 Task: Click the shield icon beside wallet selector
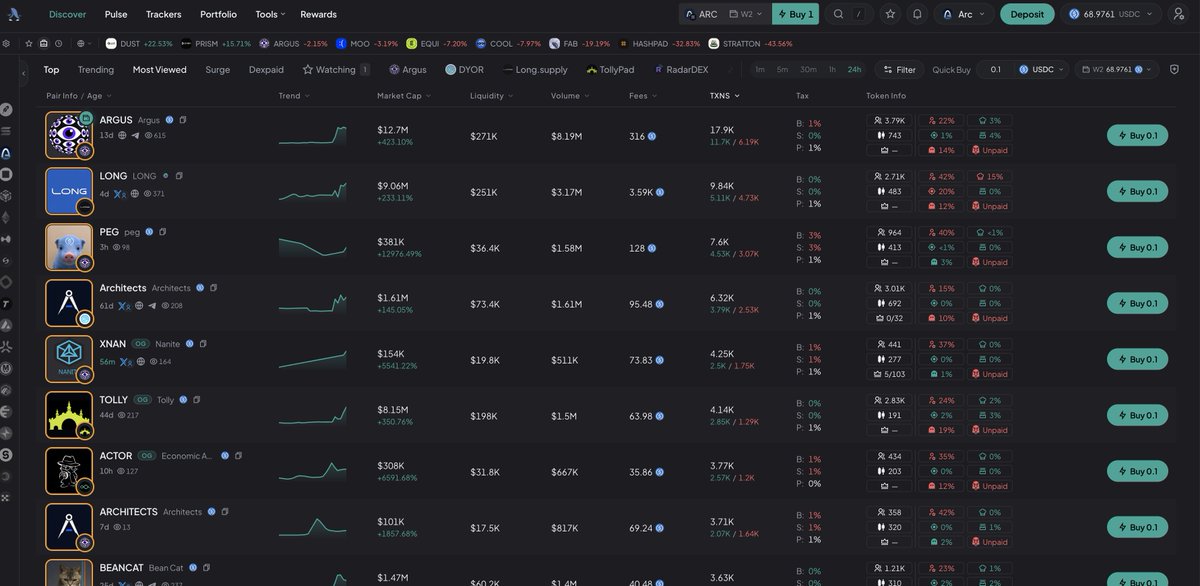pos(1174,70)
